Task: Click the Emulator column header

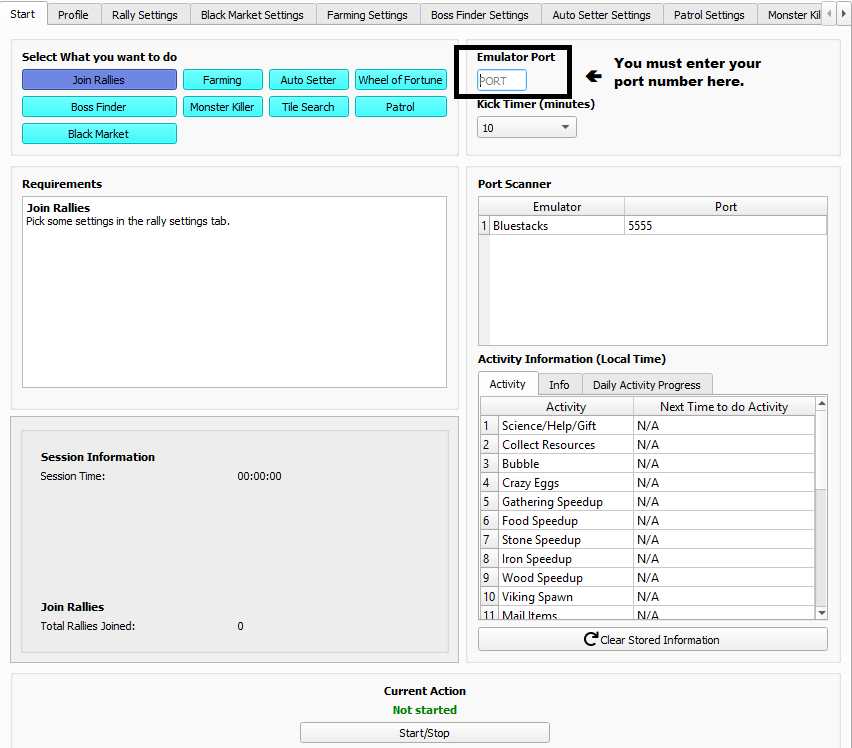Action: 556,206
